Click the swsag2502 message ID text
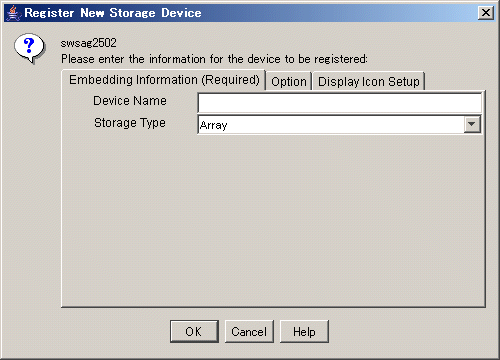This screenshot has width=500, height=360. click(88, 43)
